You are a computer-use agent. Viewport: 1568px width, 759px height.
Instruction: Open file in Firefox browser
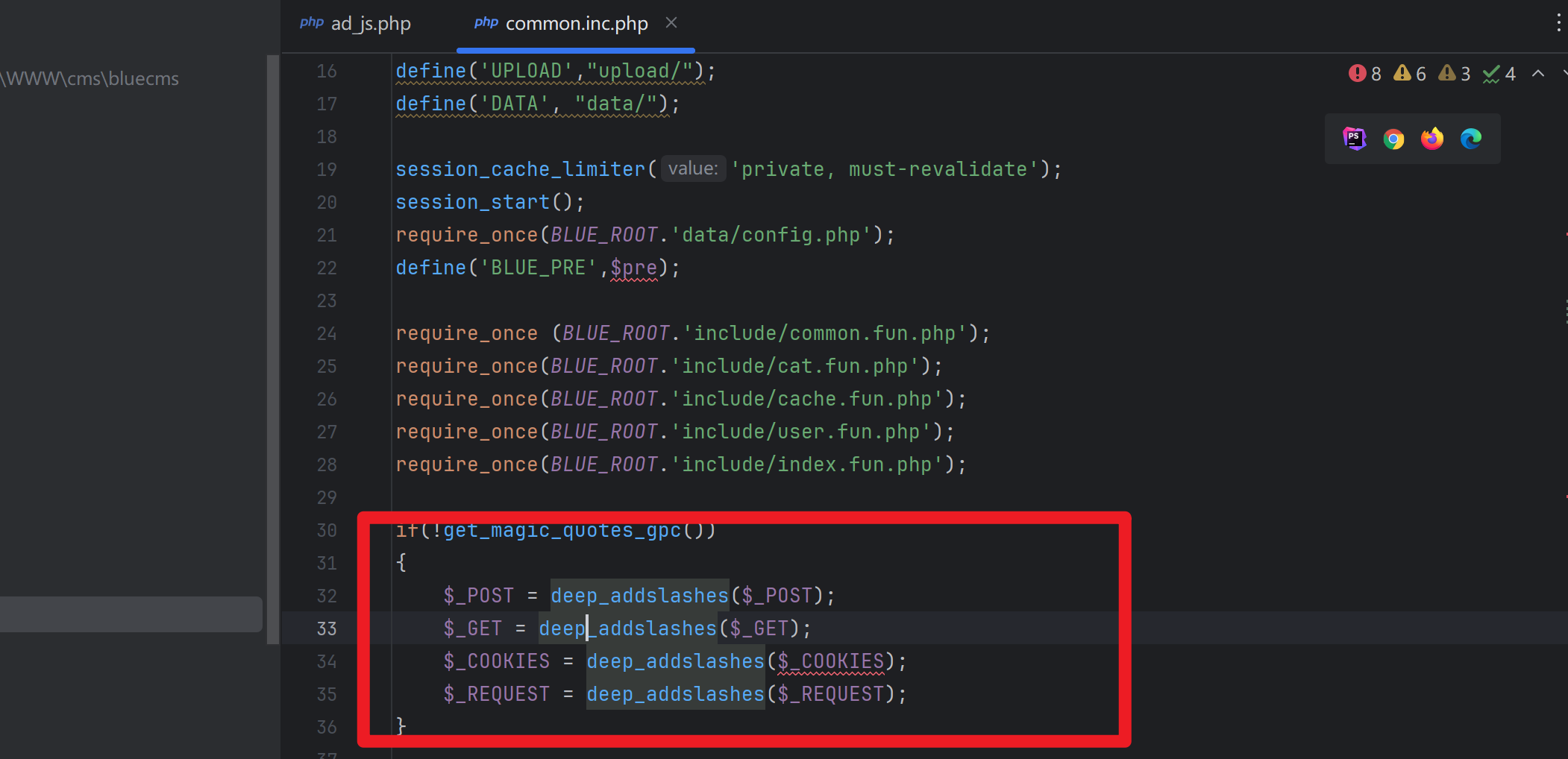pos(1432,139)
